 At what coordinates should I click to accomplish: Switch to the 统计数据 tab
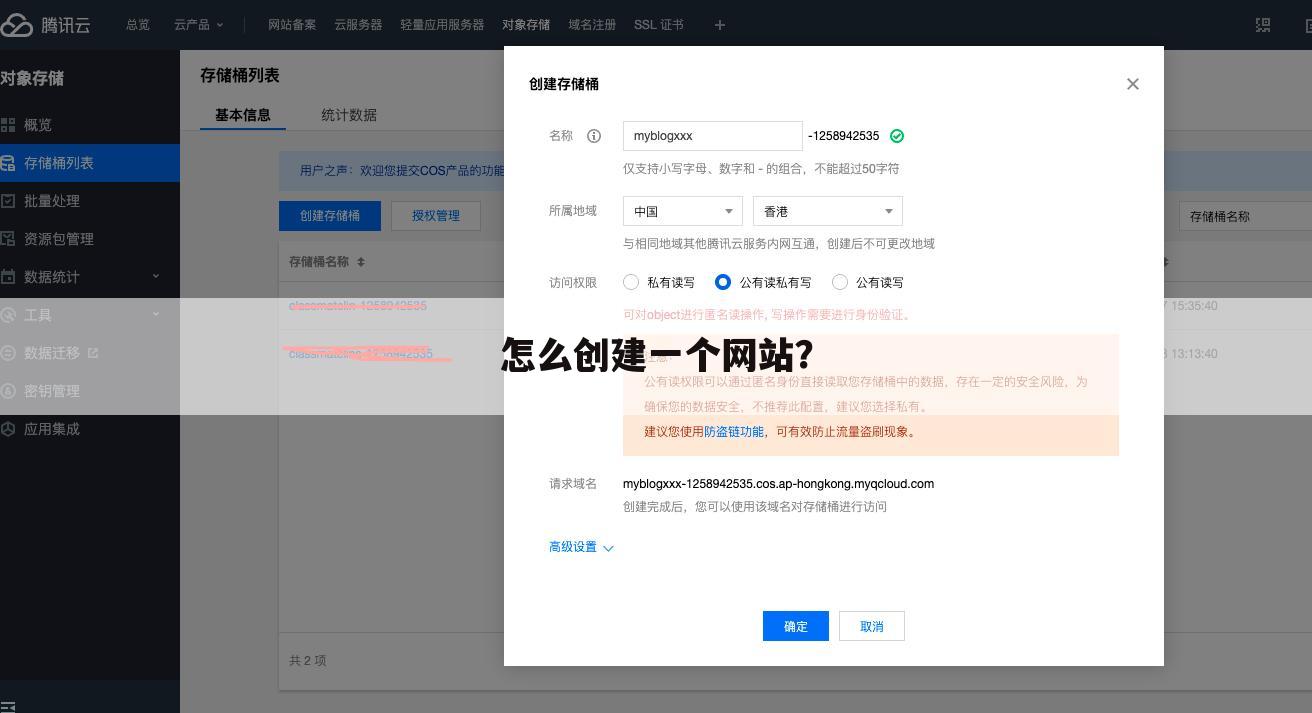click(x=349, y=115)
